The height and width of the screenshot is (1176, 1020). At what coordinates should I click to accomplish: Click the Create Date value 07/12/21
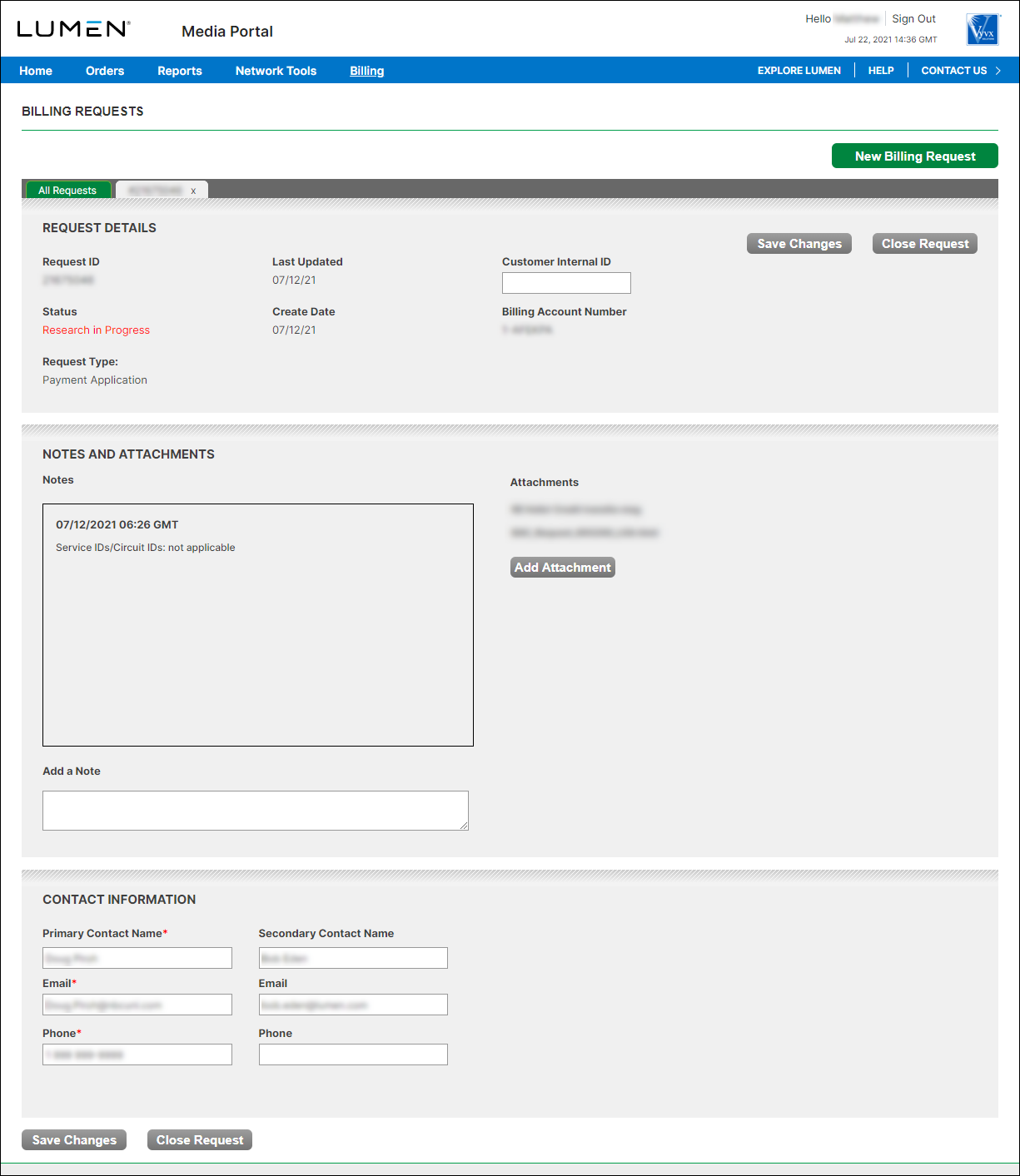(294, 330)
